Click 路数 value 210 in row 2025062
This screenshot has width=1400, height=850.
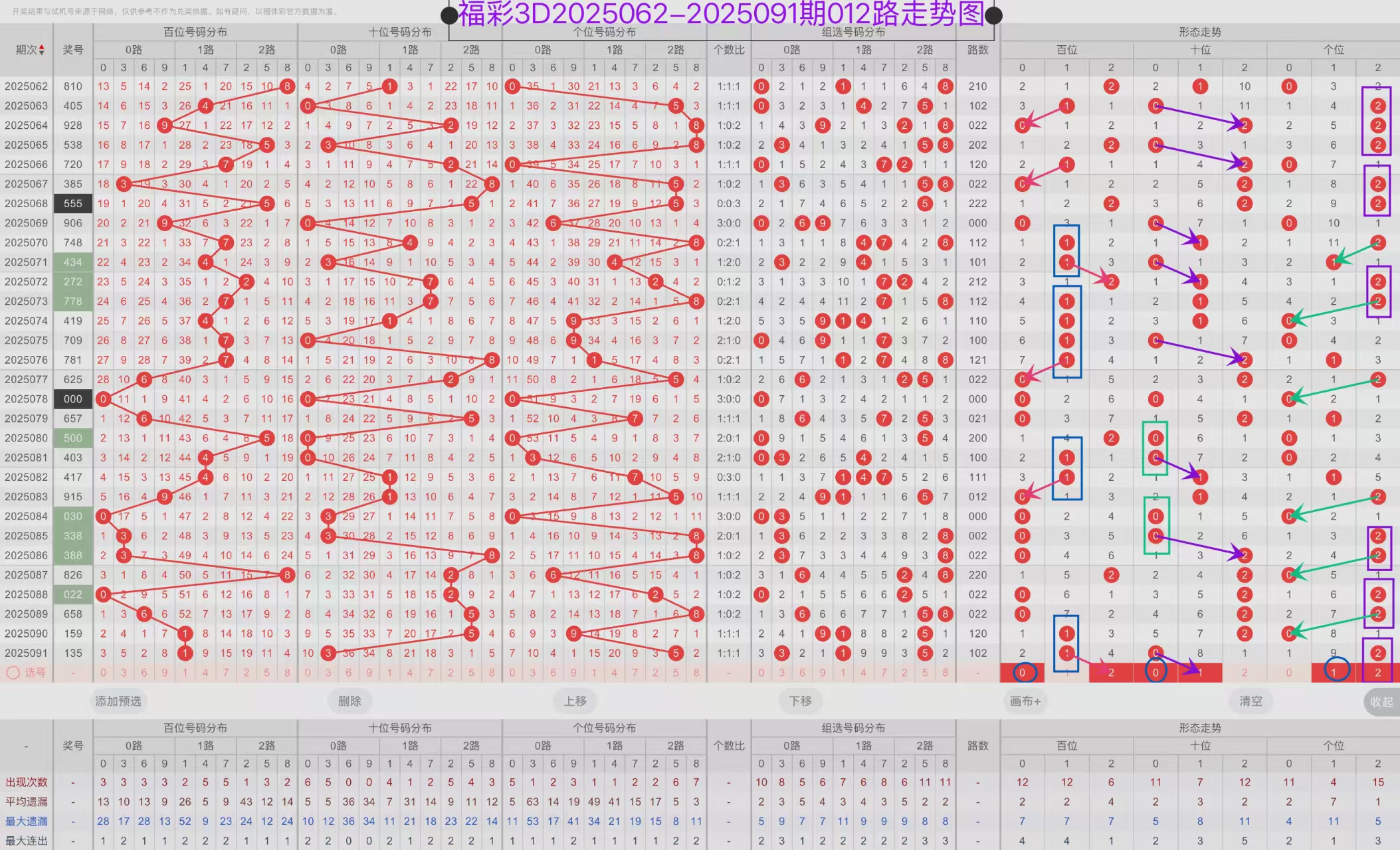[977, 86]
